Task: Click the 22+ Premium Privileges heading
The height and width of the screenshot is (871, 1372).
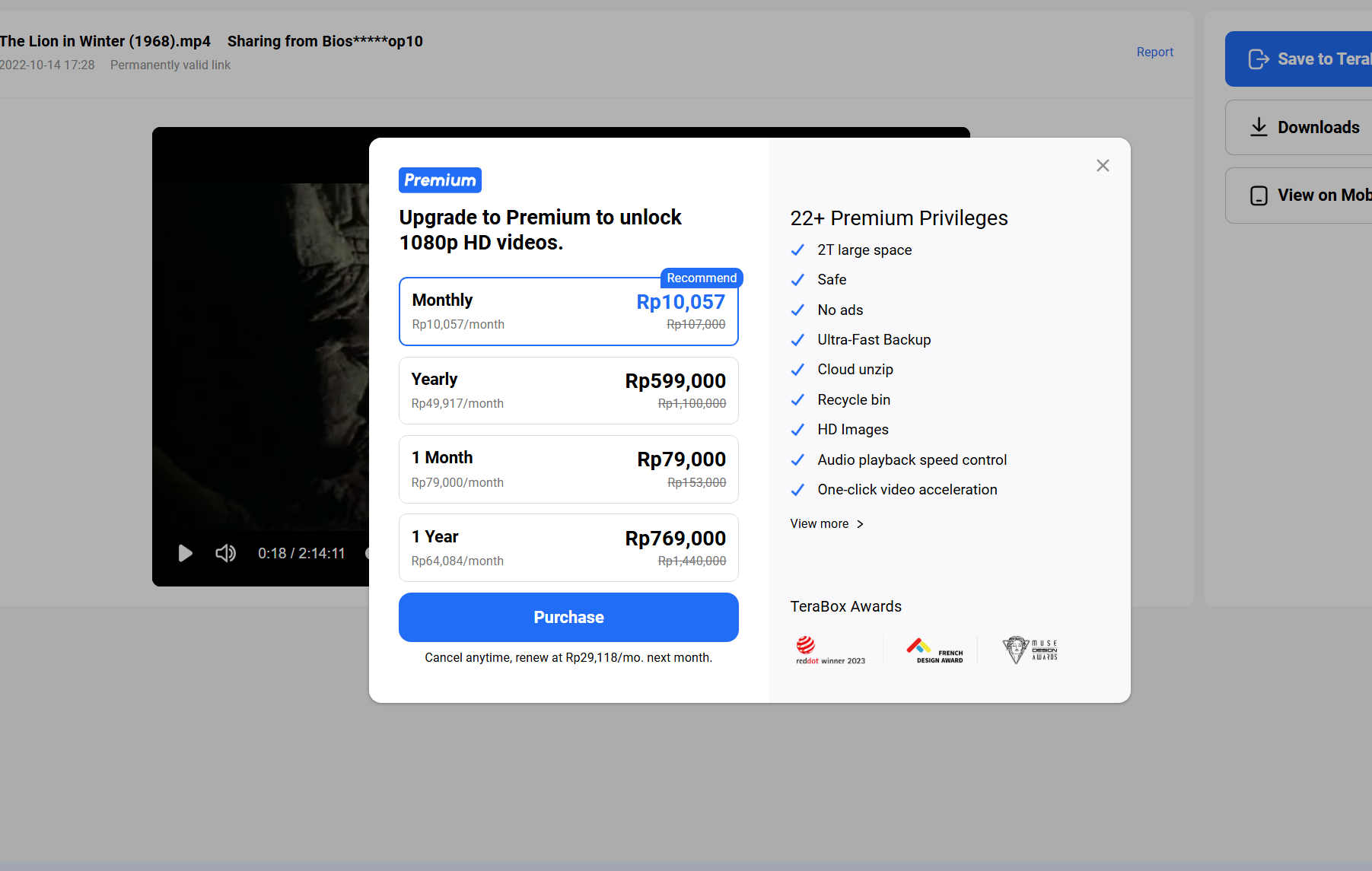Action: click(x=899, y=218)
